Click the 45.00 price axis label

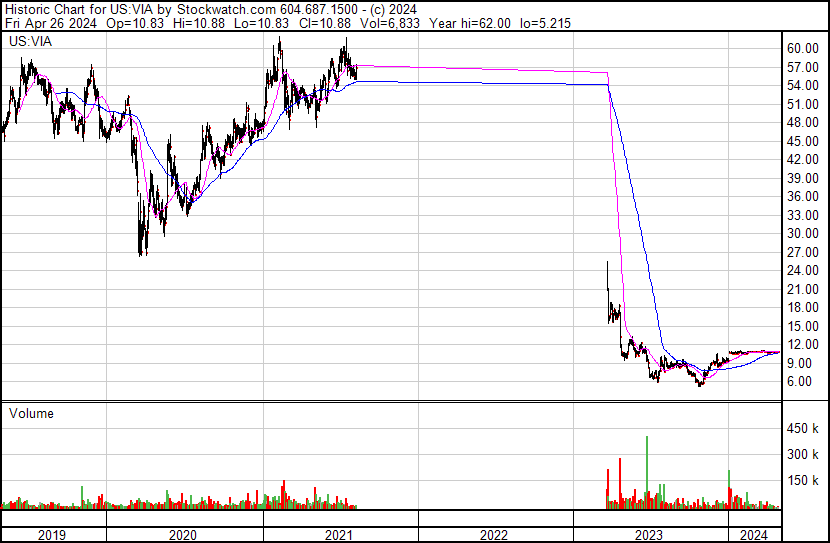coord(803,141)
